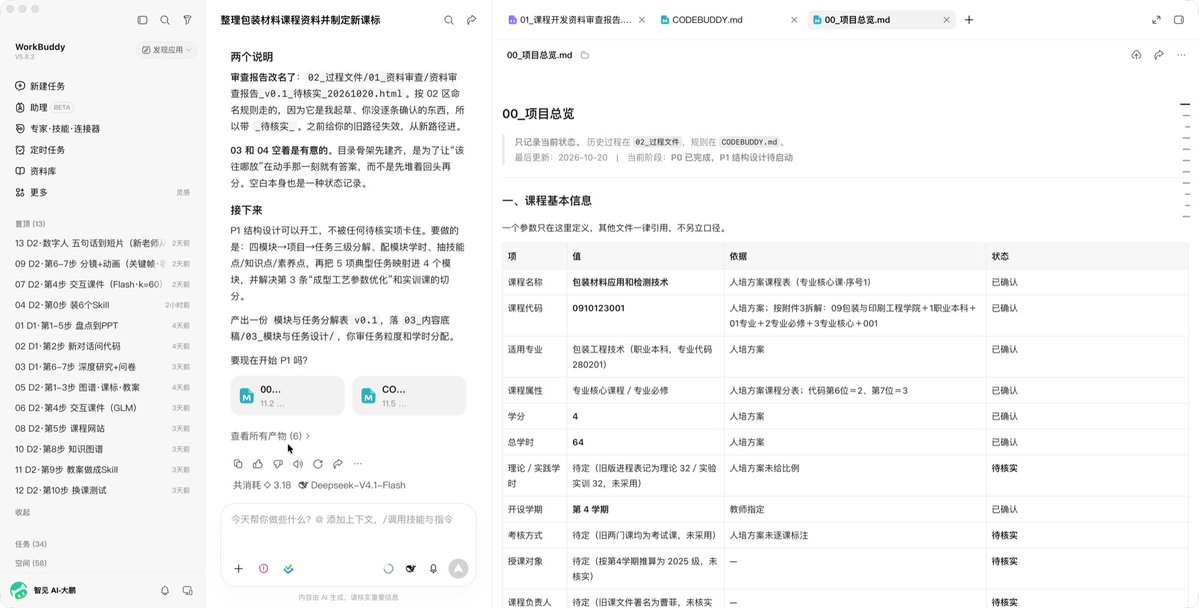Open the 00... markdown file card
The height and width of the screenshot is (608, 1199).
click(288, 395)
